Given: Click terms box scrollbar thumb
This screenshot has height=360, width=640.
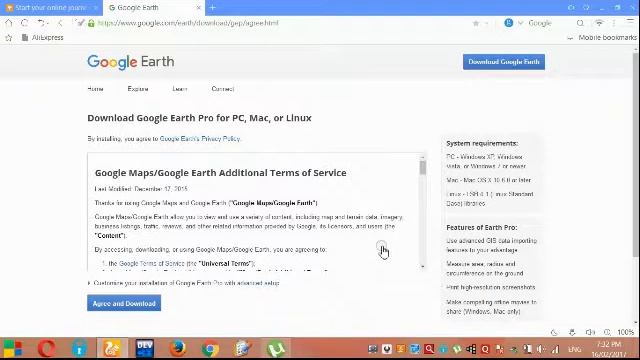Looking at the screenshot, I should pos(422,167).
